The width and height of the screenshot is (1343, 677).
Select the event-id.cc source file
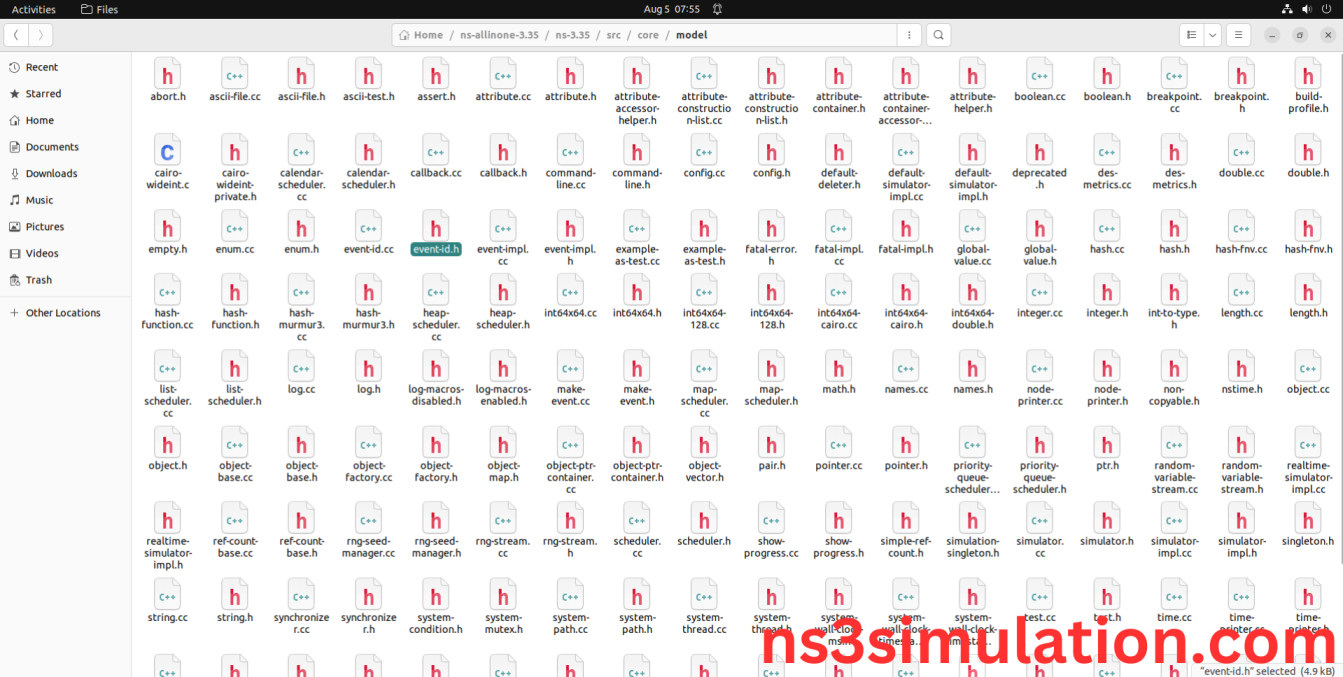coord(368,228)
